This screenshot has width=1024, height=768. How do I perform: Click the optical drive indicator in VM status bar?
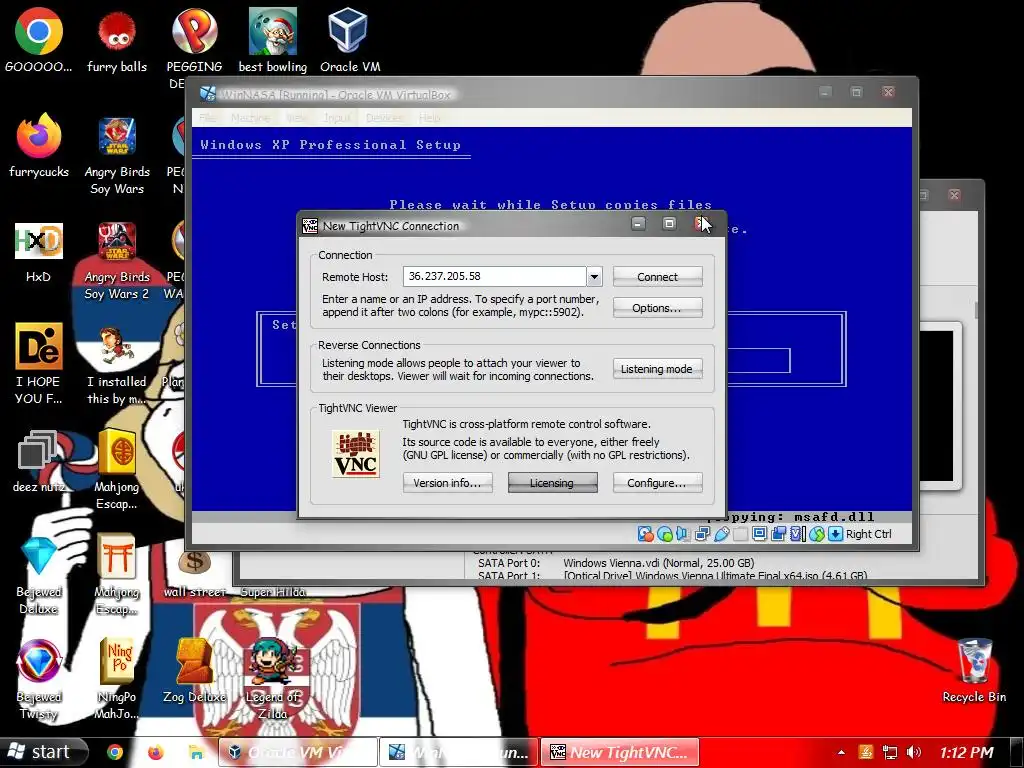tap(665, 534)
